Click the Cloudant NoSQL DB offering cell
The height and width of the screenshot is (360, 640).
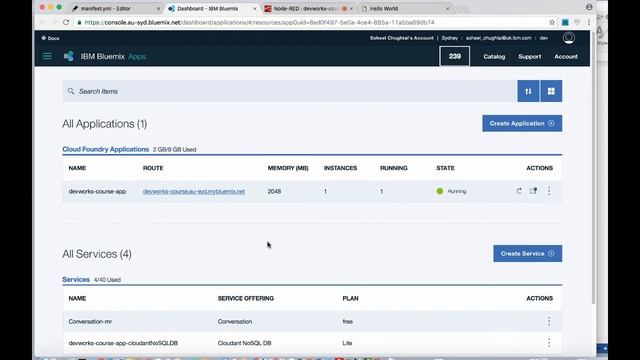point(244,343)
